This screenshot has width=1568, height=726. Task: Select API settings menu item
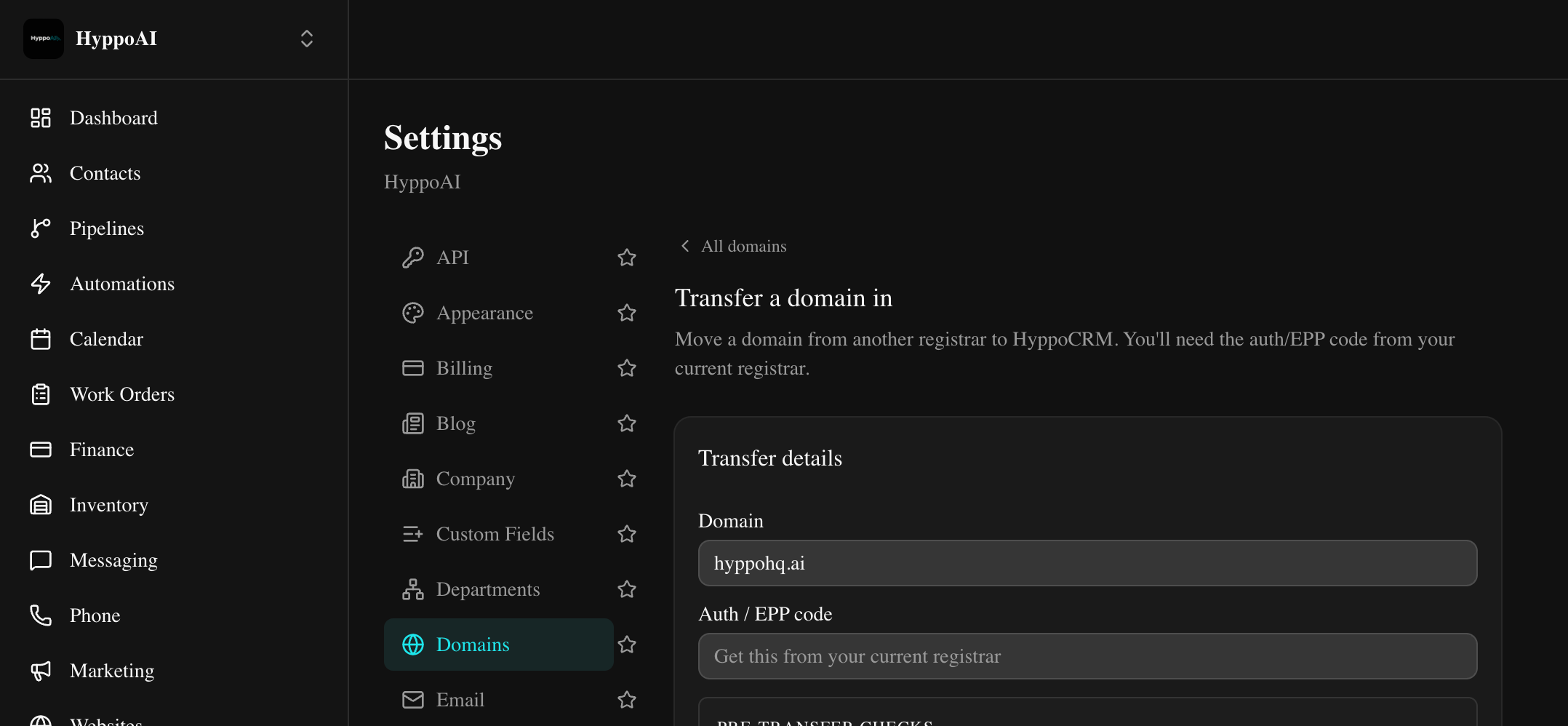(499, 258)
